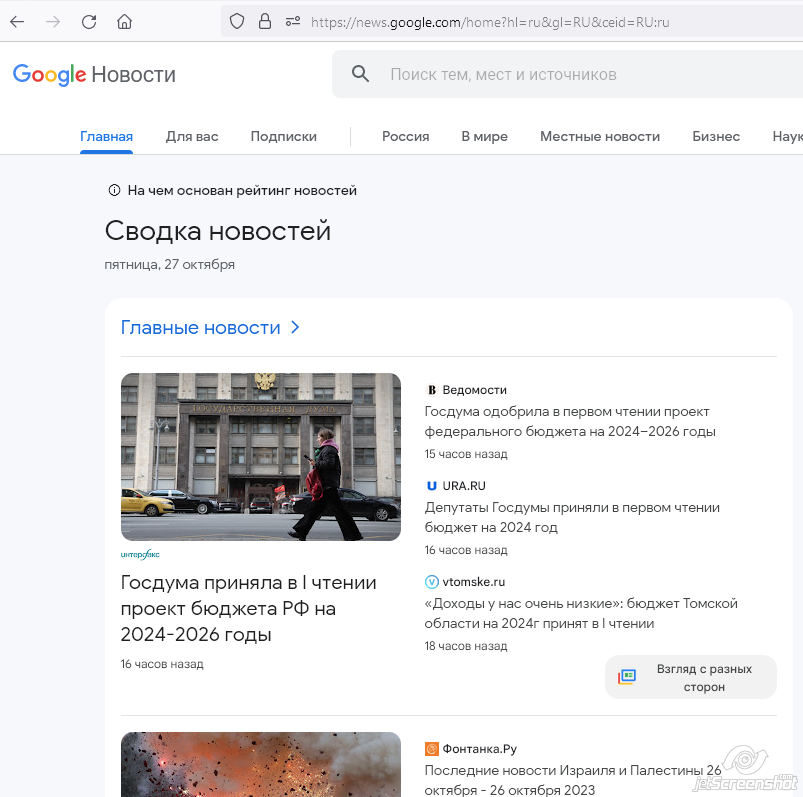This screenshot has width=803, height=797.
Task: Open Местные новости tab
Action: click(x=600, y=136)
